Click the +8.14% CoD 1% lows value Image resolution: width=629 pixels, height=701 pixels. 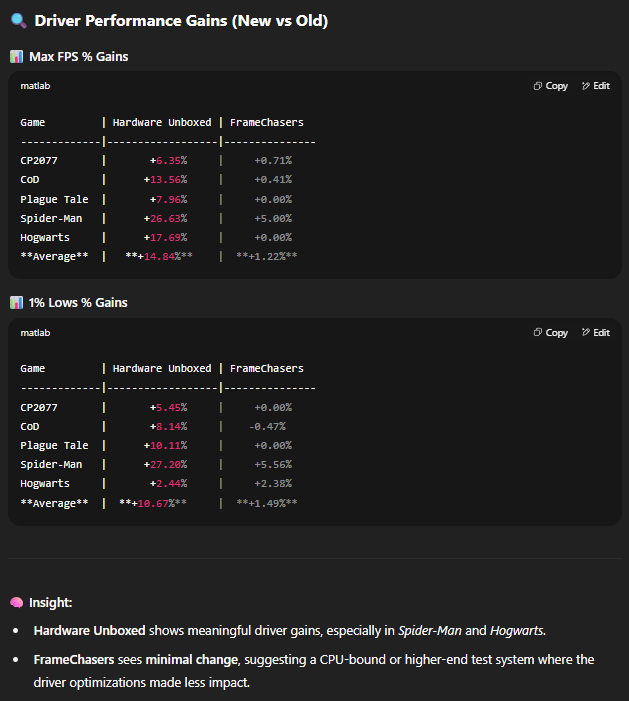(169, 427)
